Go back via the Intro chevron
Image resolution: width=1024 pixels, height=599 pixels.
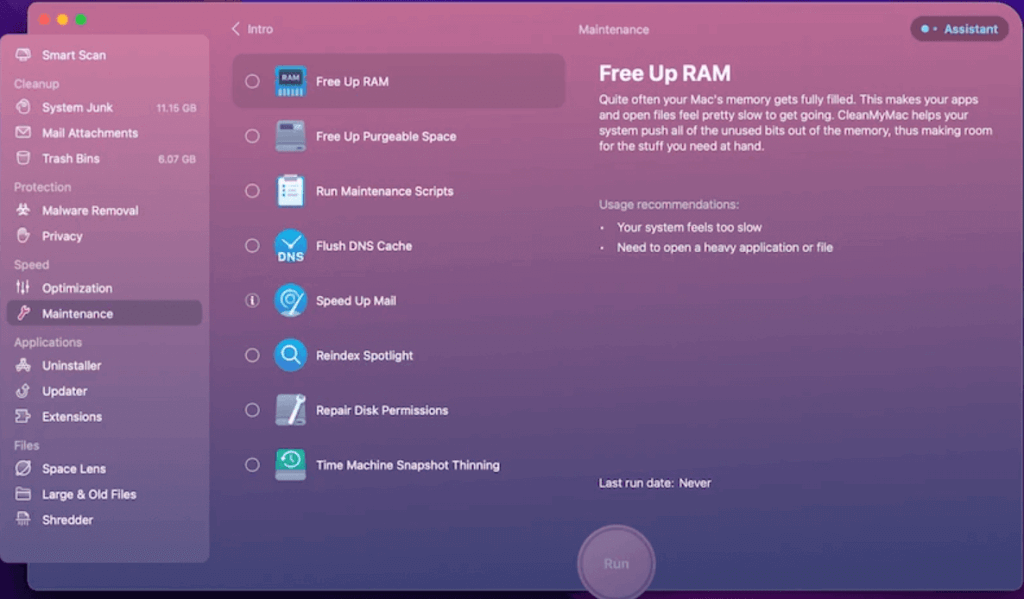tap(236, 29)
